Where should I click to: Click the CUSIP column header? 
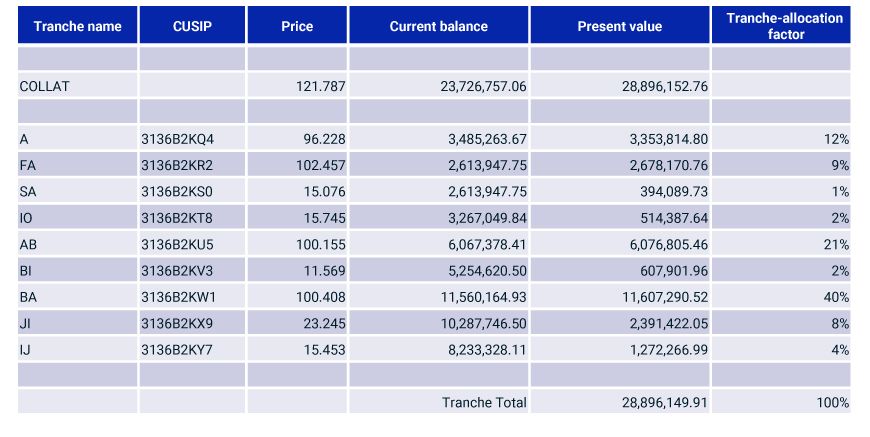click(x=192, y=26)
